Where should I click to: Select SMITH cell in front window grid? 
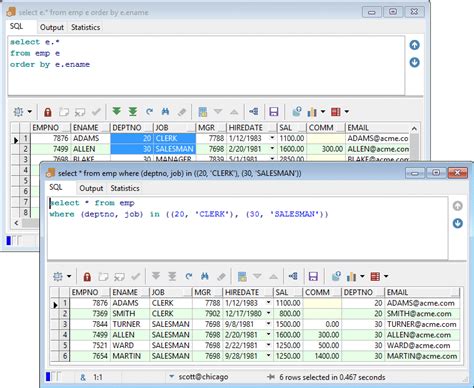pyautogui.click(x=130, y=313)
